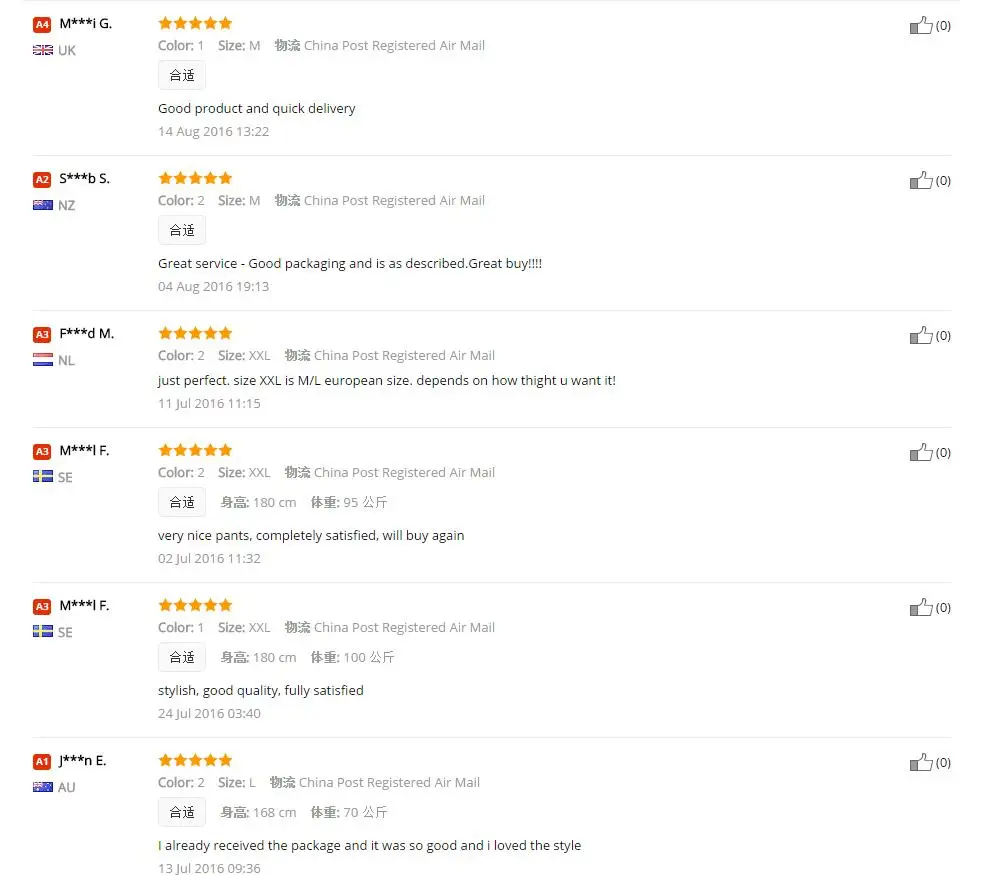The height and width of the screenshot is (875, 986).
Task: Upvote J***n E. review from AU
Action: 921,762
